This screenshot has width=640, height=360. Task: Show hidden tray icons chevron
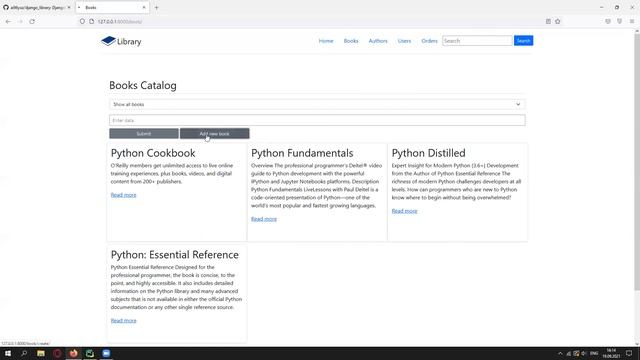pos(560,353)
